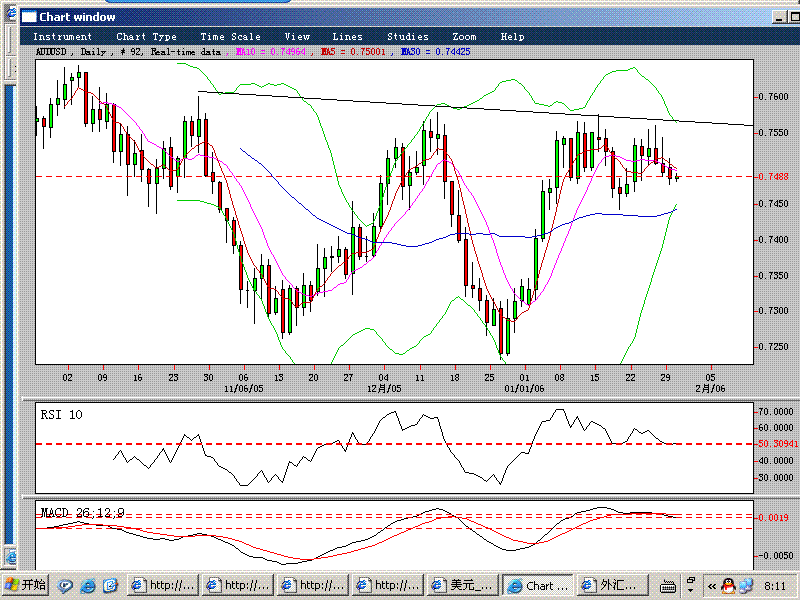Expand the Time Scale menu
The width and height of the screenshot is (800, 600).
click(x=230, y=37)
